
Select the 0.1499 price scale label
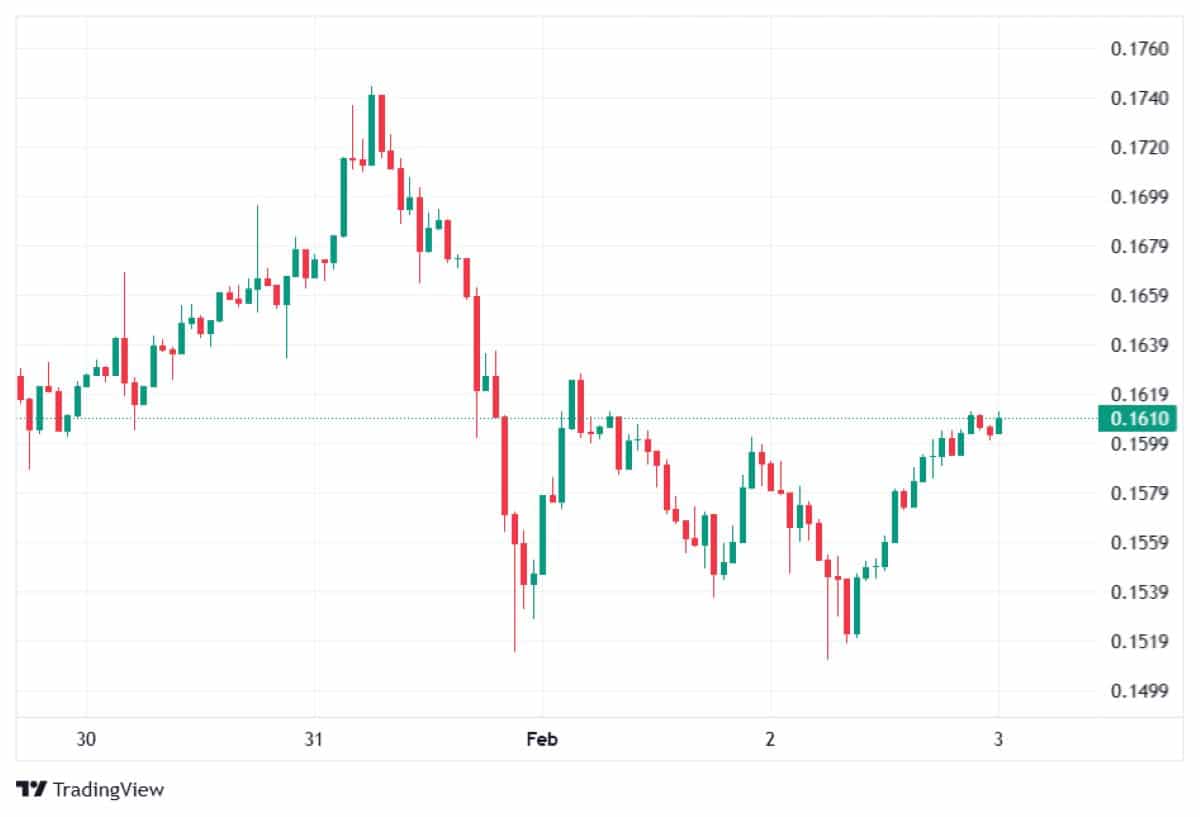click(1140, 691)
